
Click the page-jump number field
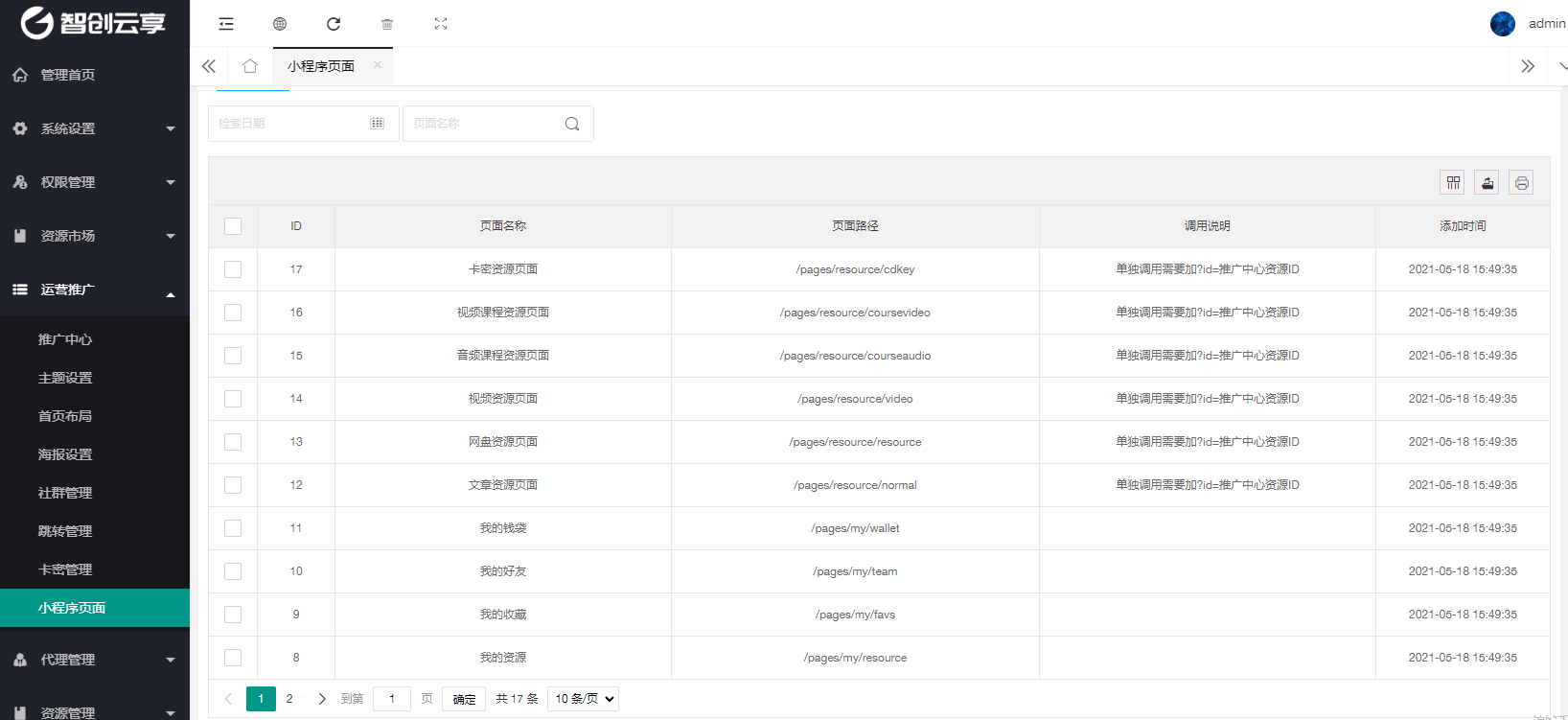click(392, 699)
